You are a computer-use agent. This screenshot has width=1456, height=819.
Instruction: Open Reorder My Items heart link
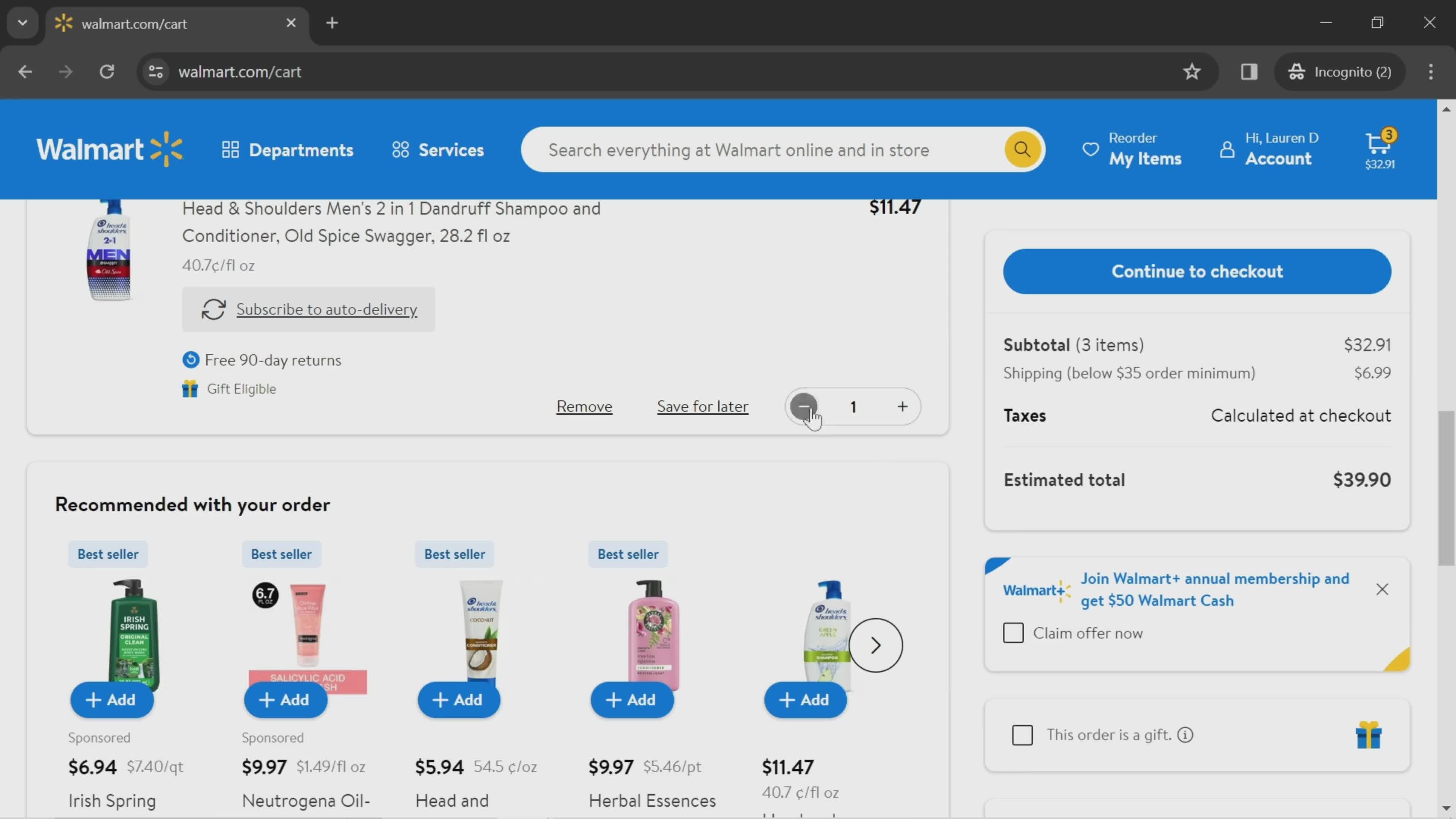point(1131,150)
